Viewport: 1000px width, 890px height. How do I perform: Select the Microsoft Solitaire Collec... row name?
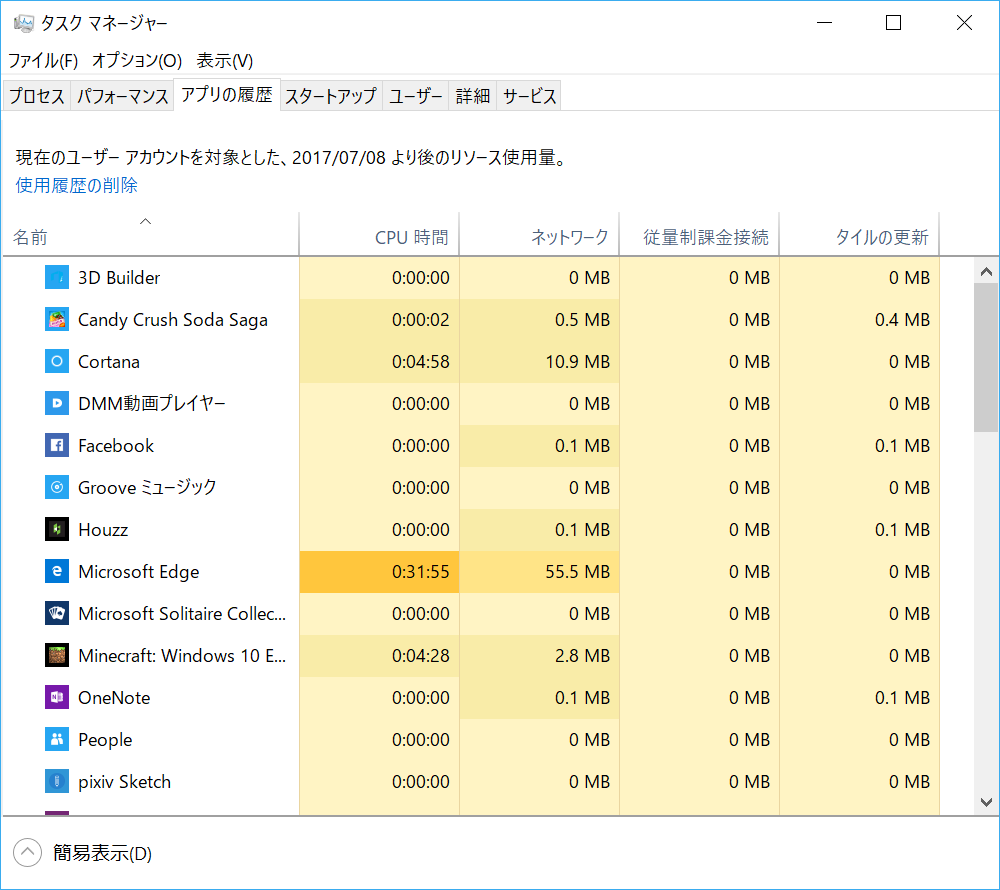(182, 614)
